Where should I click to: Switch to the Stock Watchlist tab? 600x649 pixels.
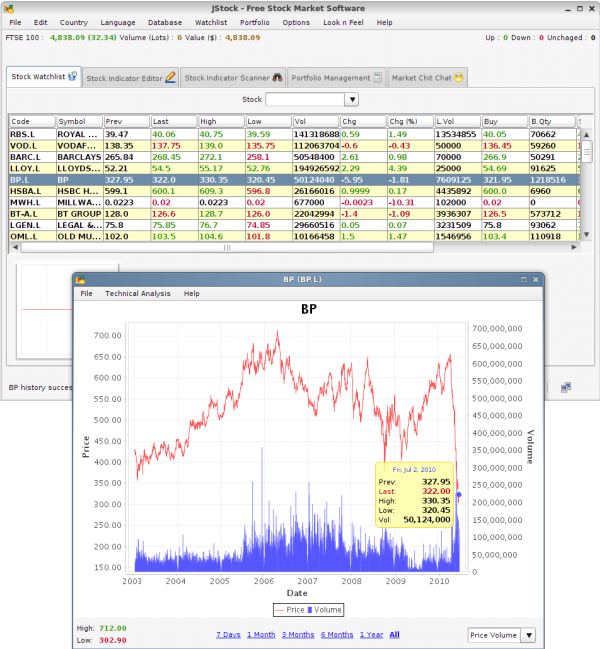pyautogui.click(x=44, y=77)
